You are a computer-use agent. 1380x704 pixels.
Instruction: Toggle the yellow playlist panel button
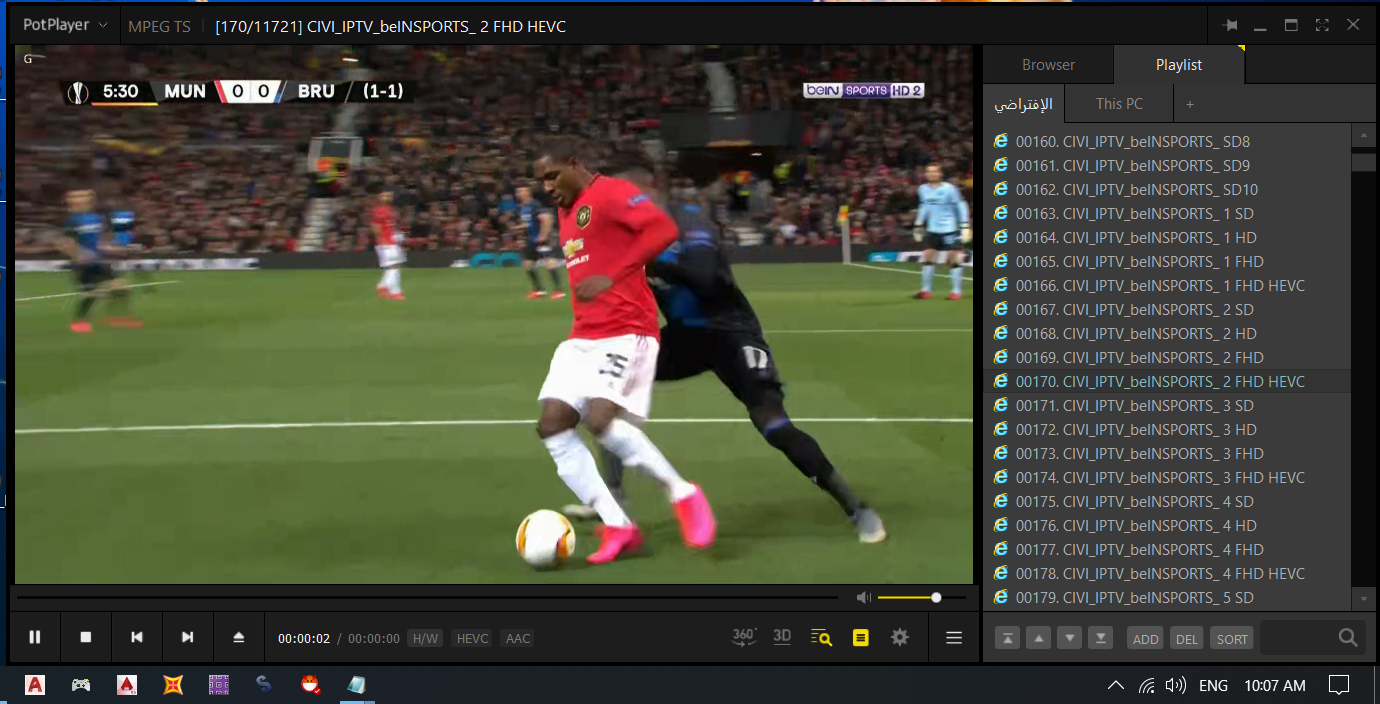click(860, 637)
